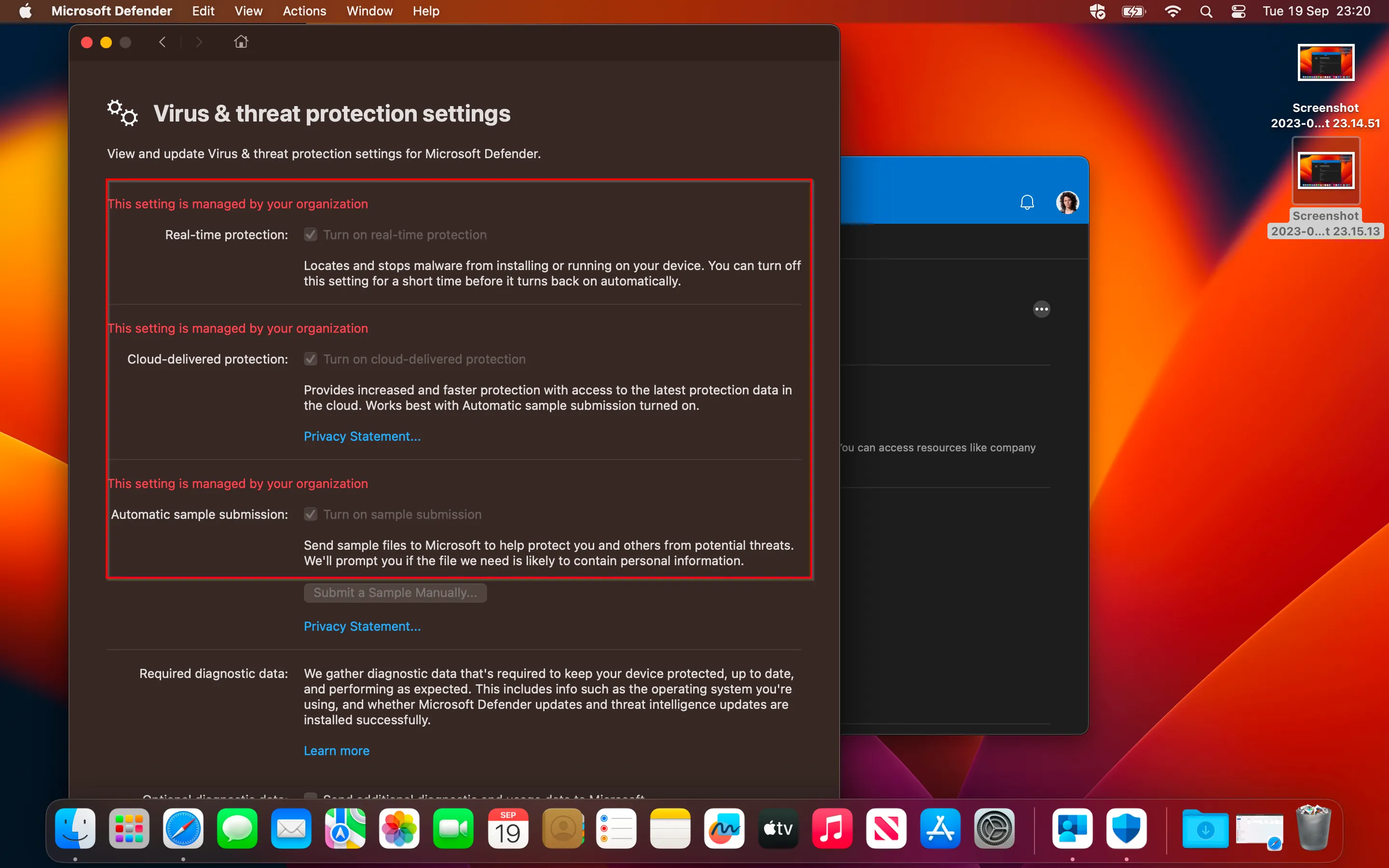Click the "Automatic sample submission:" label
This screenshot has height=868, width=1389.
pyautogui.click(x=200, y=515)
